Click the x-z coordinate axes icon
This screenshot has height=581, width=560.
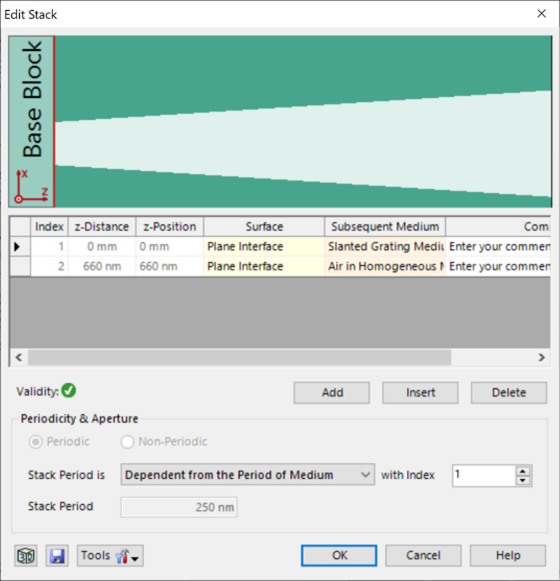pos(31,187)
